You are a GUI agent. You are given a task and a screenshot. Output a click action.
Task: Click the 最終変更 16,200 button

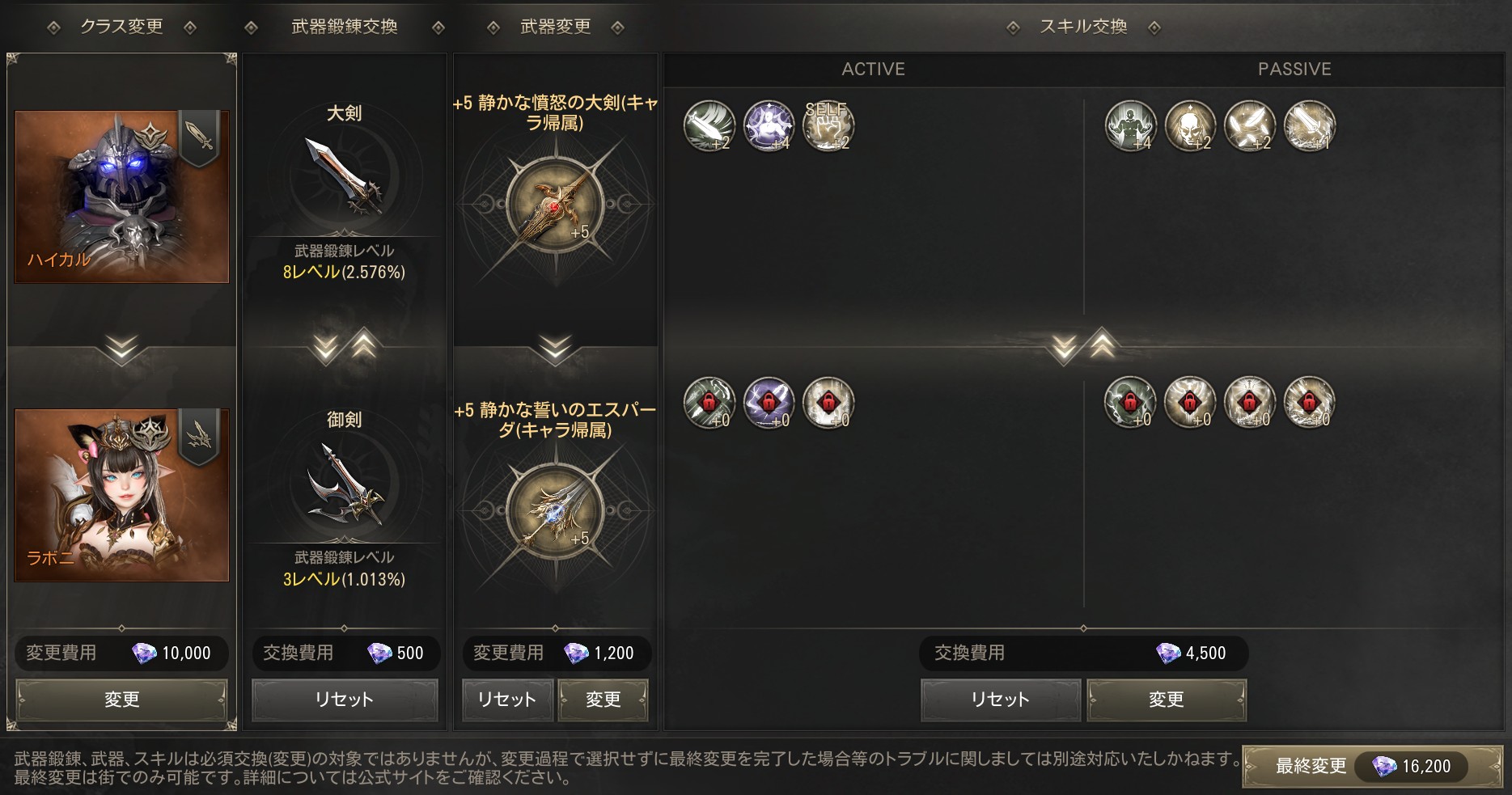[1372, 766]
